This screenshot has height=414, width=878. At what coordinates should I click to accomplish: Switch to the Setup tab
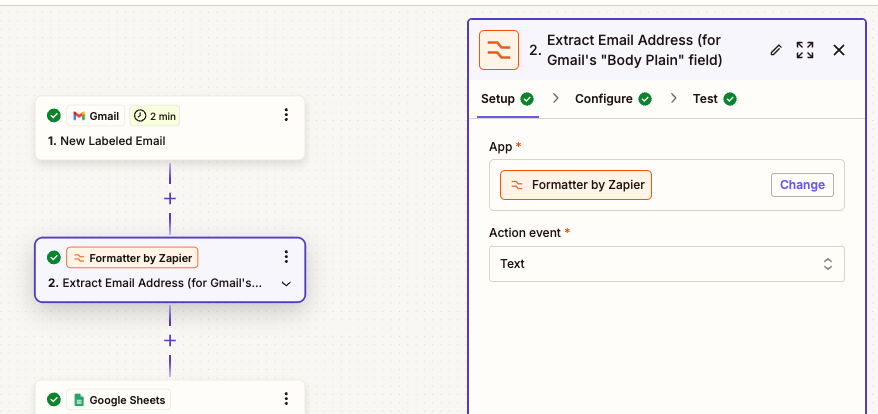[x=507, y=99]
